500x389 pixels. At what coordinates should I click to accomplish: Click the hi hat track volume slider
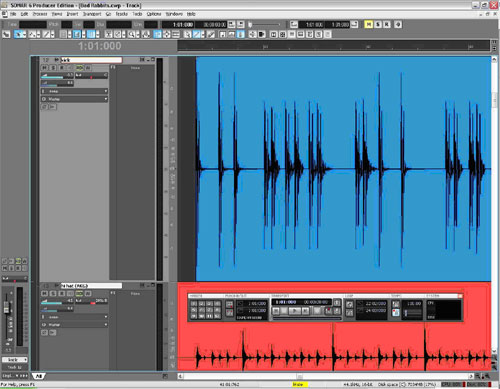coord(57,301)
